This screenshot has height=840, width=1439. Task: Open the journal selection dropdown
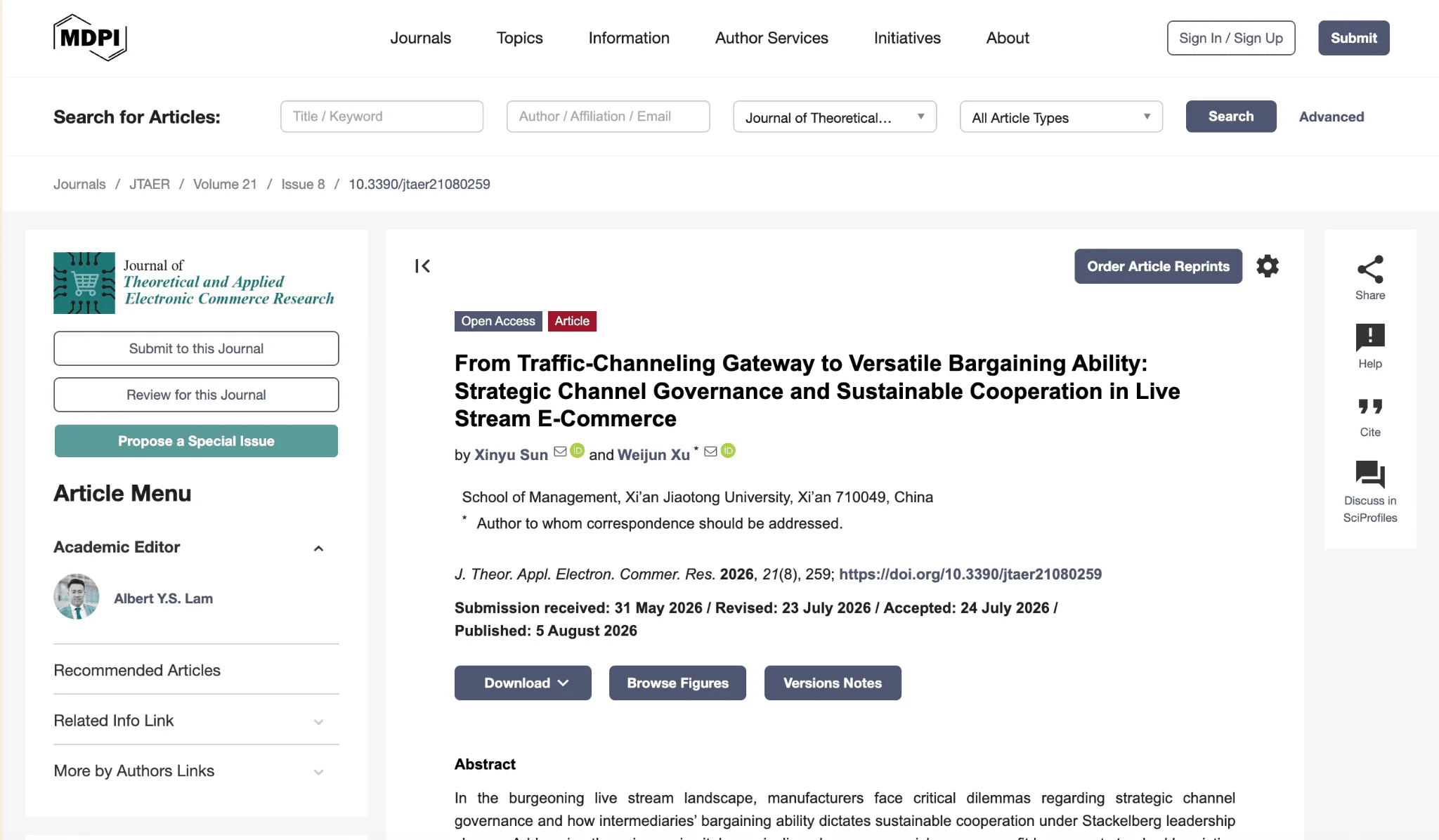point(835,117)
